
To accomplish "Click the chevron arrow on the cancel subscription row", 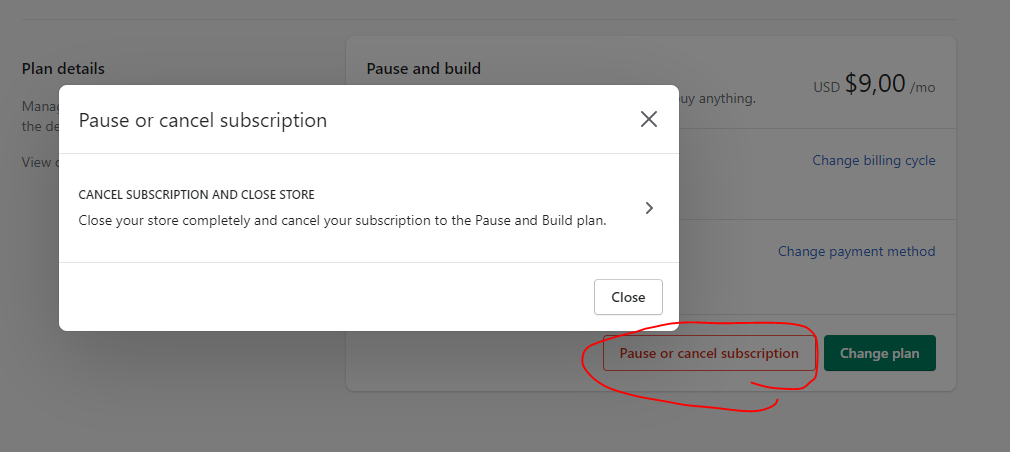I will 649,208.
